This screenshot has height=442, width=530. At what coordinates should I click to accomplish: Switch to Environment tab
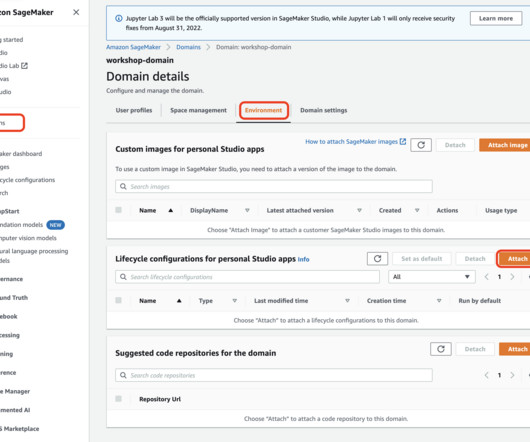coord(263,110)
